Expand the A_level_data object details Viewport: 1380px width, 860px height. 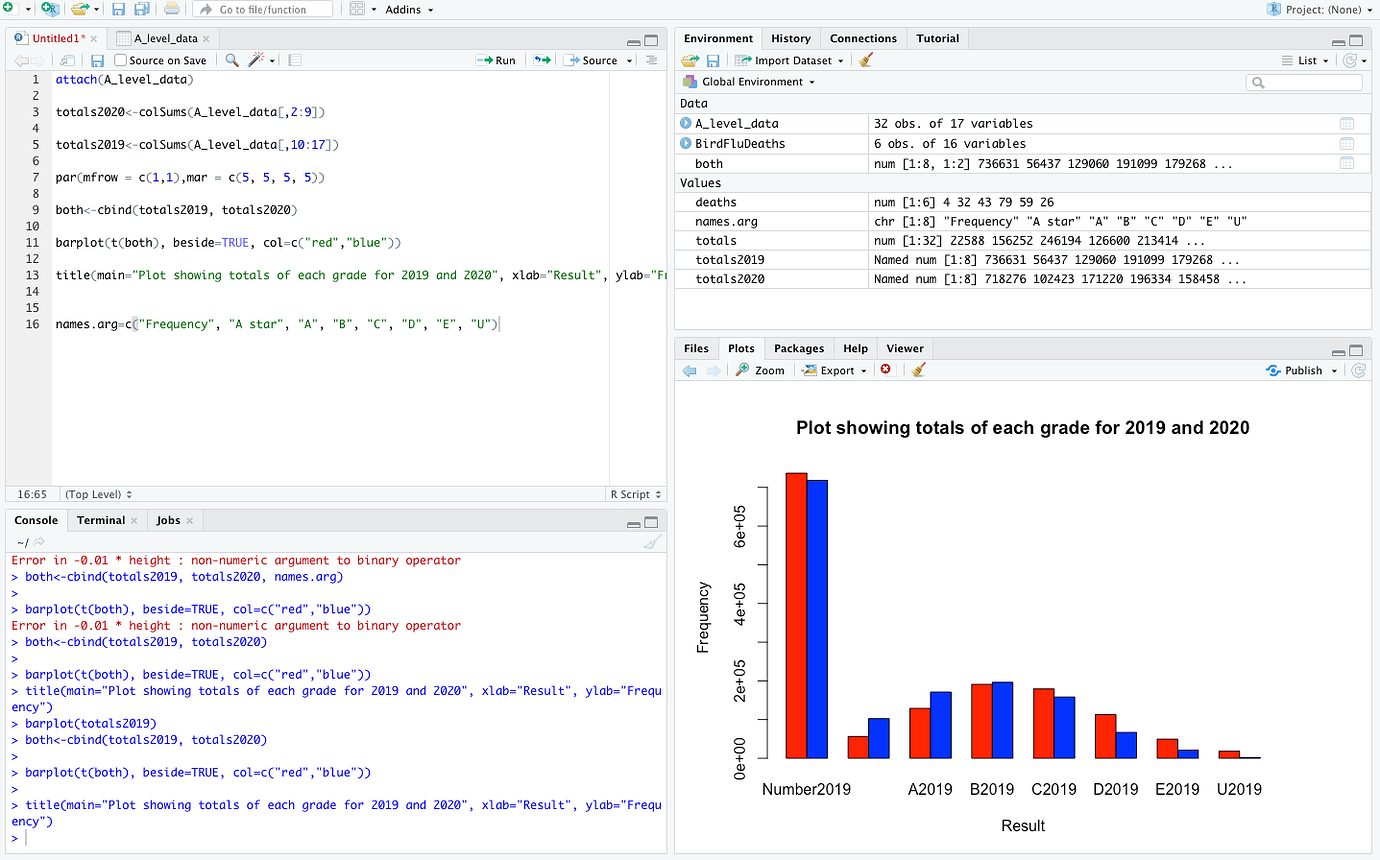tap(686, 124)
